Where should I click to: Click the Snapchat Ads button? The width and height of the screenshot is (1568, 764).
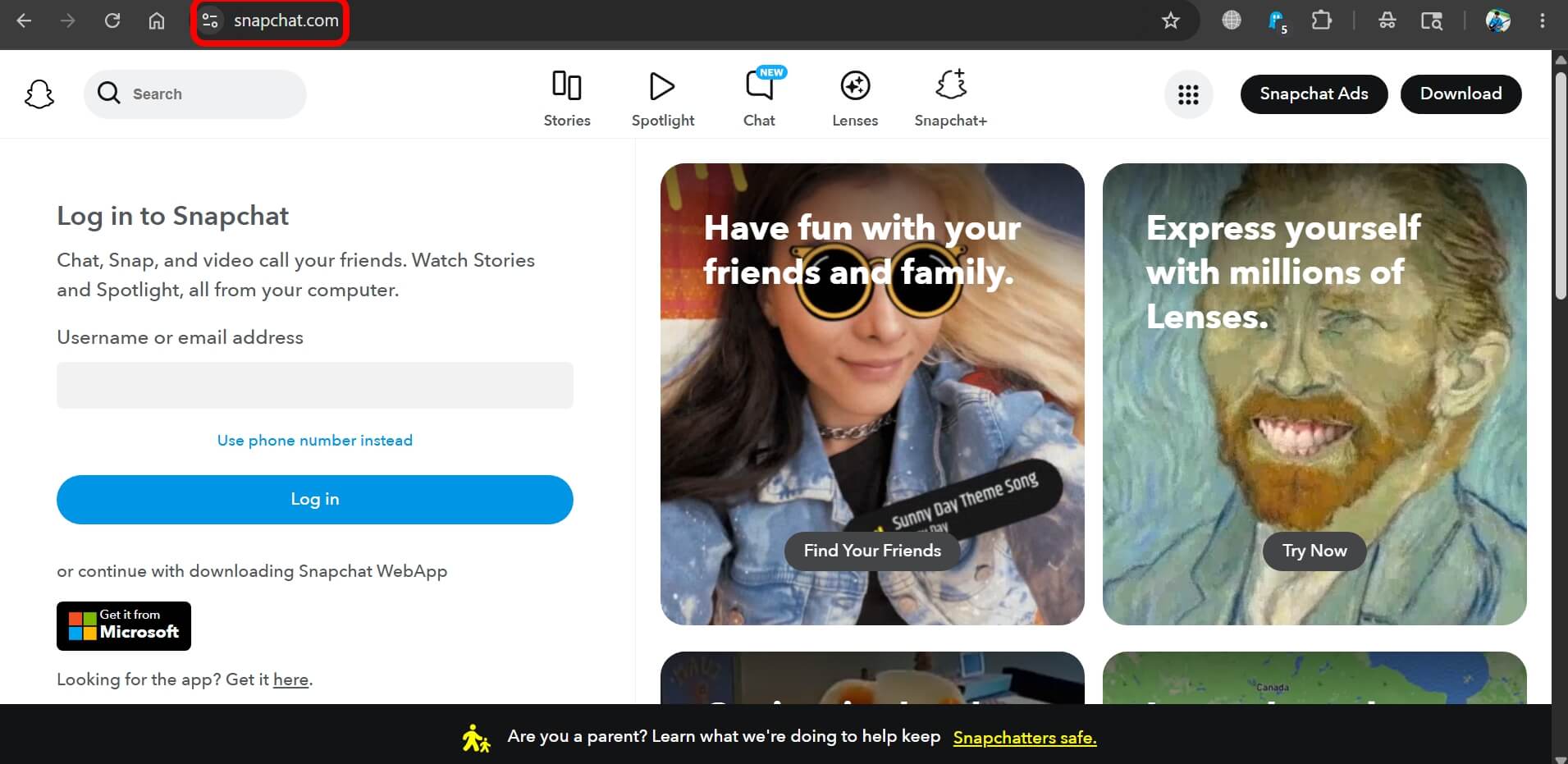pyautogui.click(x=1314, y=94)
